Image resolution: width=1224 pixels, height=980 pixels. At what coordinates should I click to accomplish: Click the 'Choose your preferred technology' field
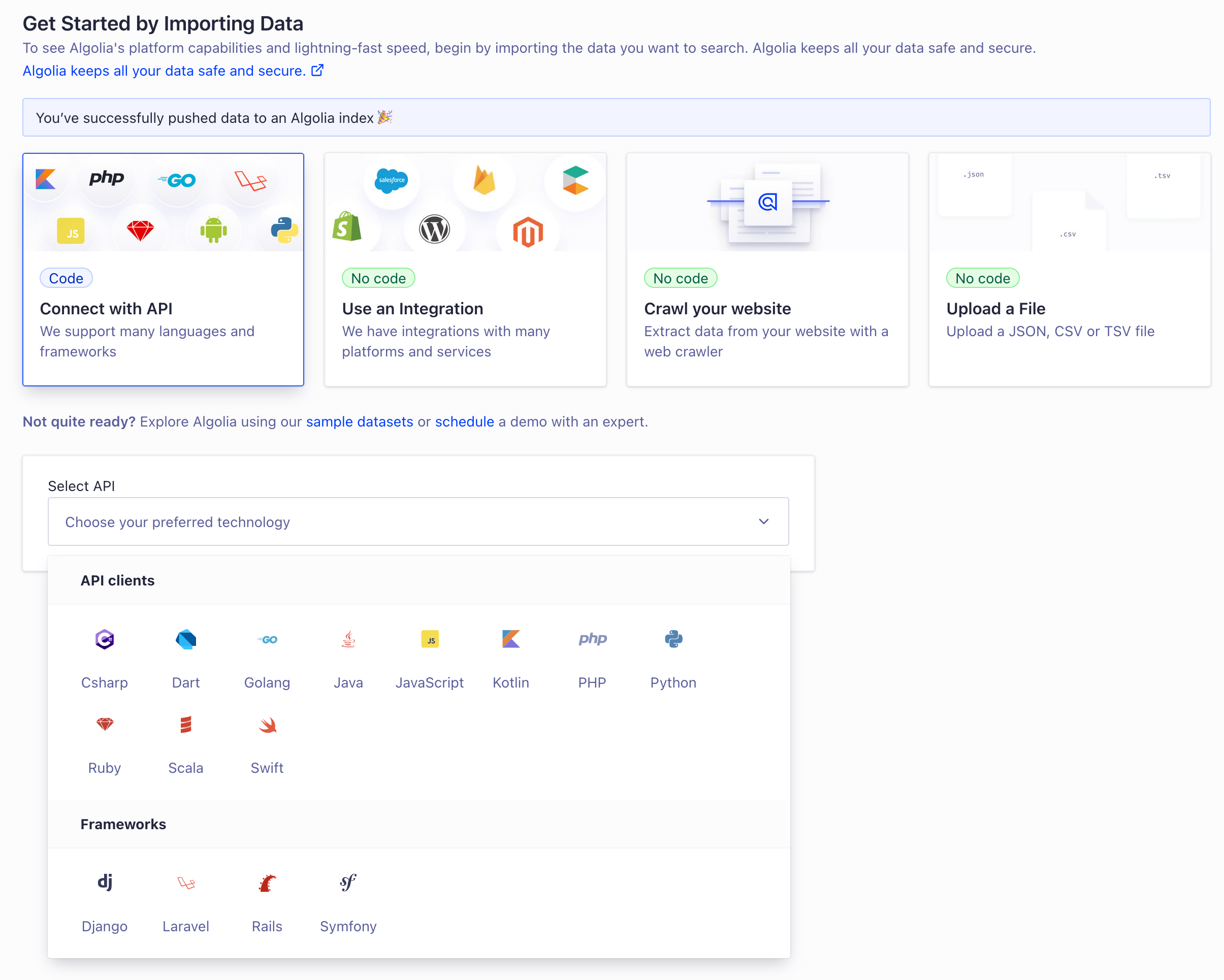(397, 521)
